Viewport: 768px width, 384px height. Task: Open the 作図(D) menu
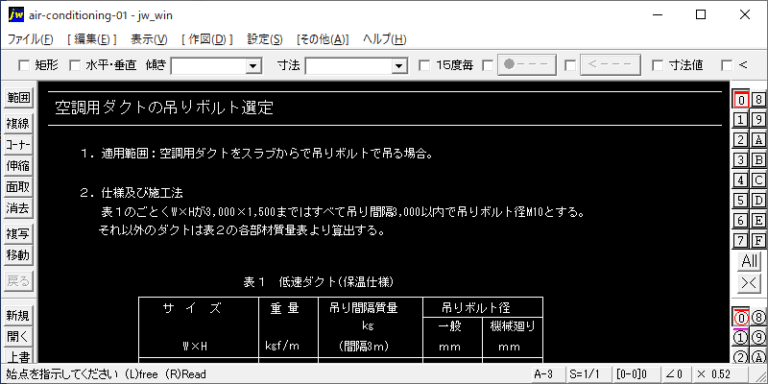[207, 40]
